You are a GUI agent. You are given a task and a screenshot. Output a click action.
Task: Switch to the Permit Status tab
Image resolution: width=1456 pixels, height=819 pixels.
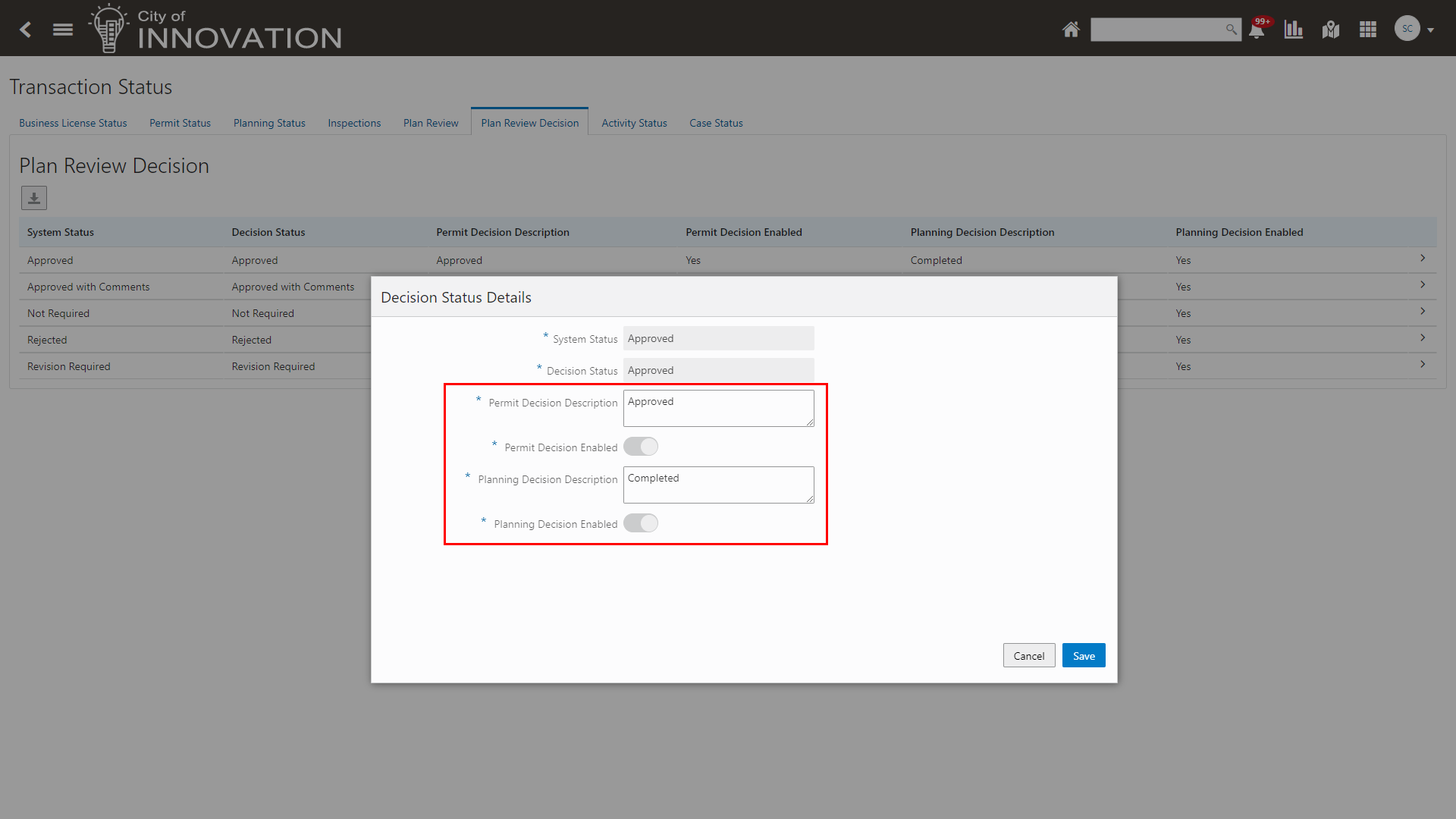180,123
